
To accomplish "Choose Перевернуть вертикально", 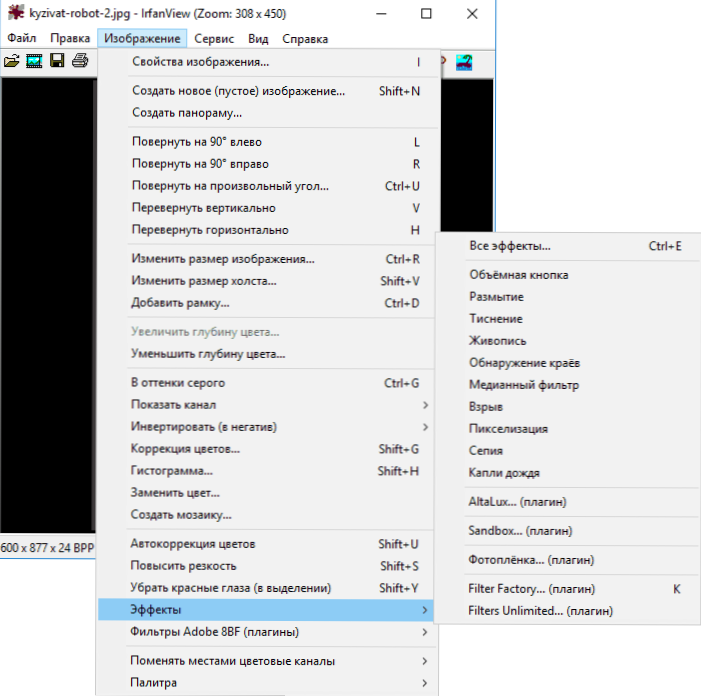I will click(x=268, y=208).
